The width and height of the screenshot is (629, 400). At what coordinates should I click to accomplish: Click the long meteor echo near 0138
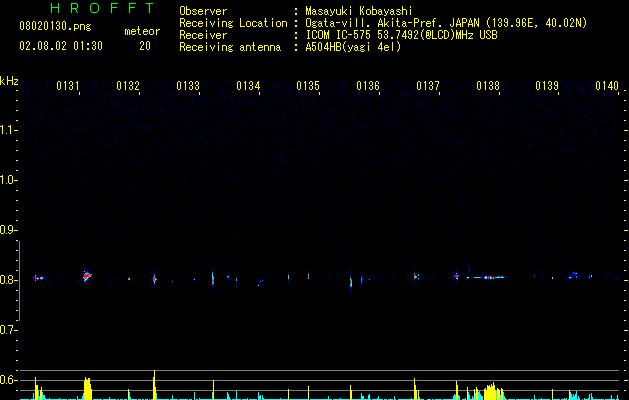tap(486, 277)
